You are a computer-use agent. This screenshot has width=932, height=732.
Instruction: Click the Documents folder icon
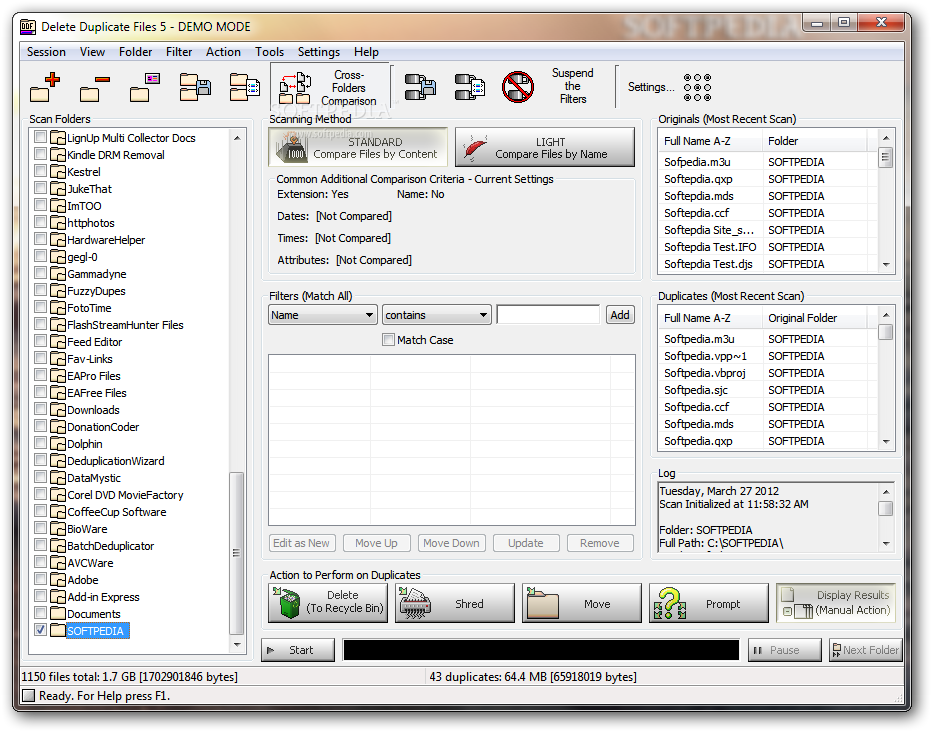58,613
